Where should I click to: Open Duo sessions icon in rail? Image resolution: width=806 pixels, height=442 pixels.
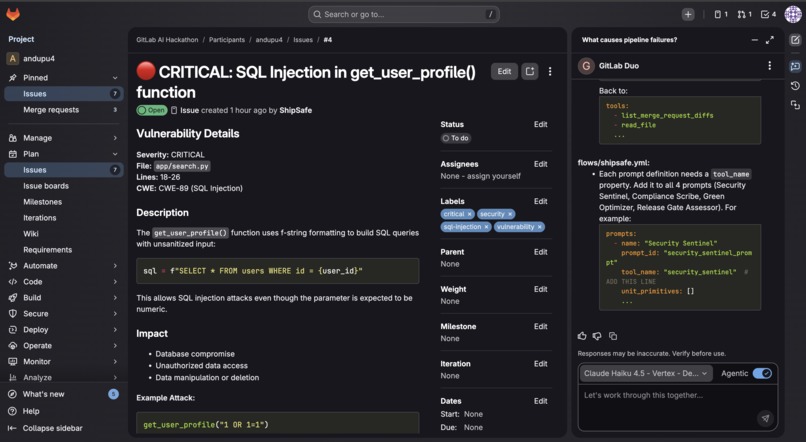pyautogui.click(x=795, y=105)
